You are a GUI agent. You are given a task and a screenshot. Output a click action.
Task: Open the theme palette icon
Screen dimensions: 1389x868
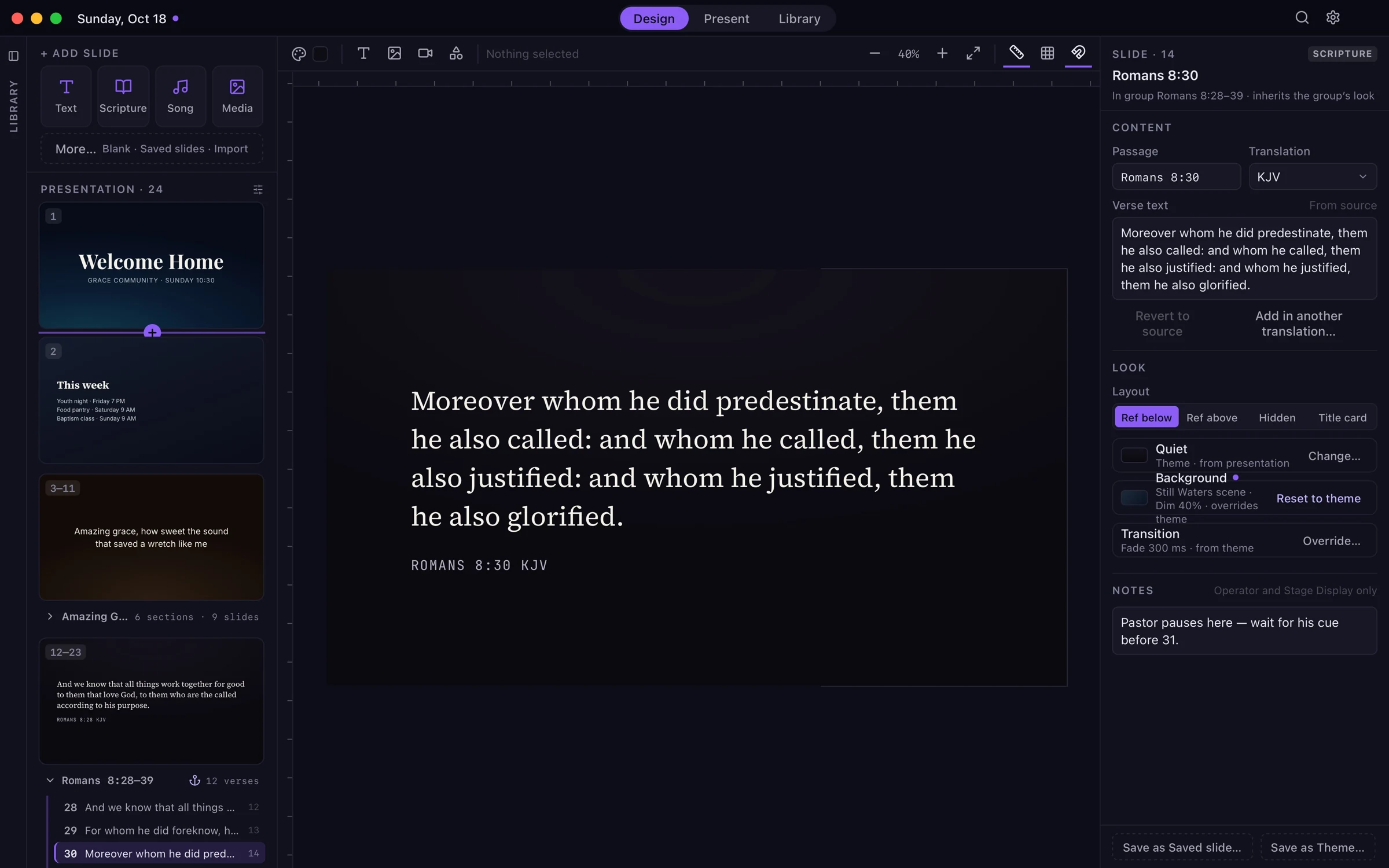click(299, 54)
